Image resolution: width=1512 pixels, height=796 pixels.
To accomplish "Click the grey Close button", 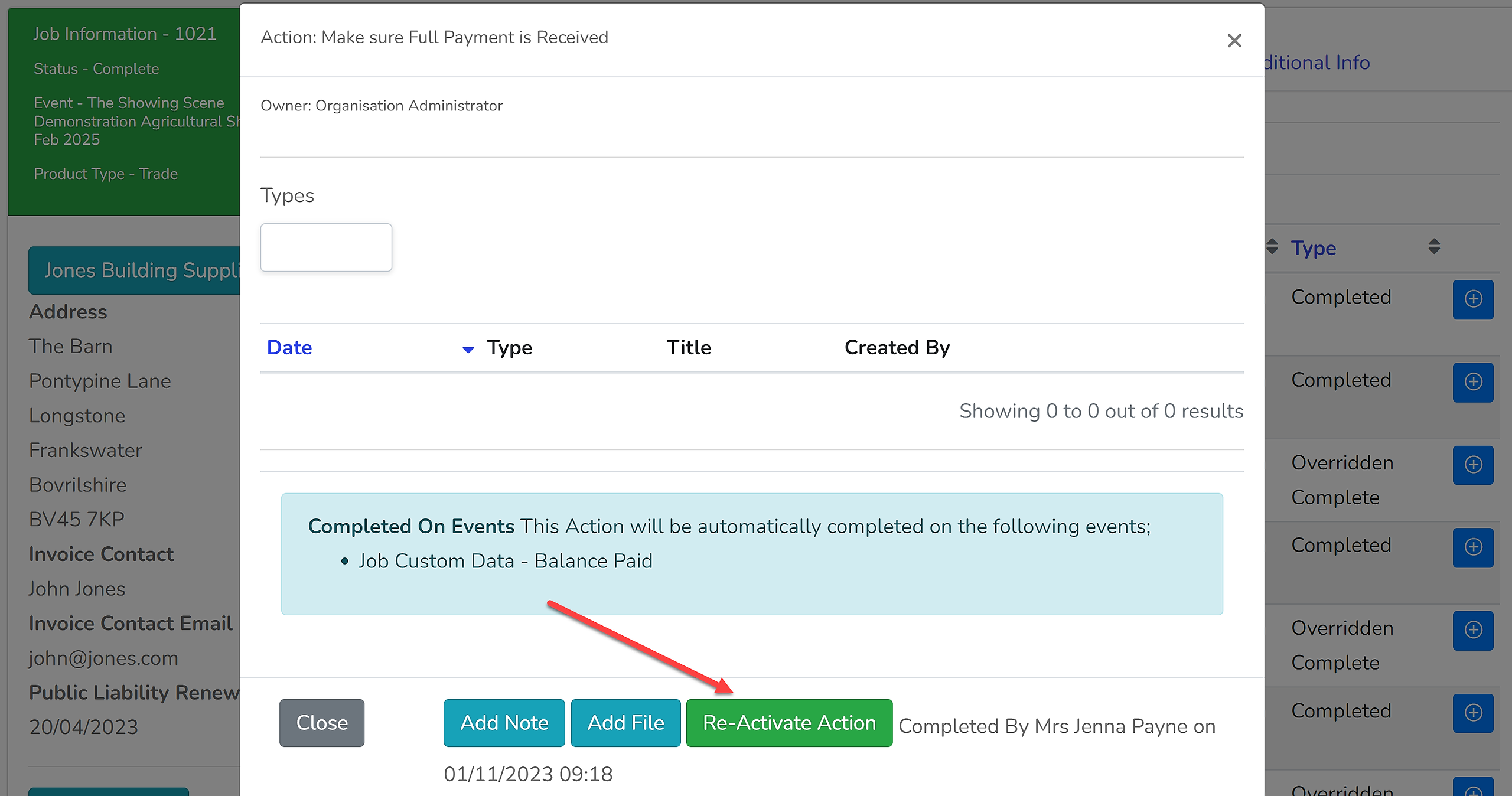I will click(x=322, y=723).
